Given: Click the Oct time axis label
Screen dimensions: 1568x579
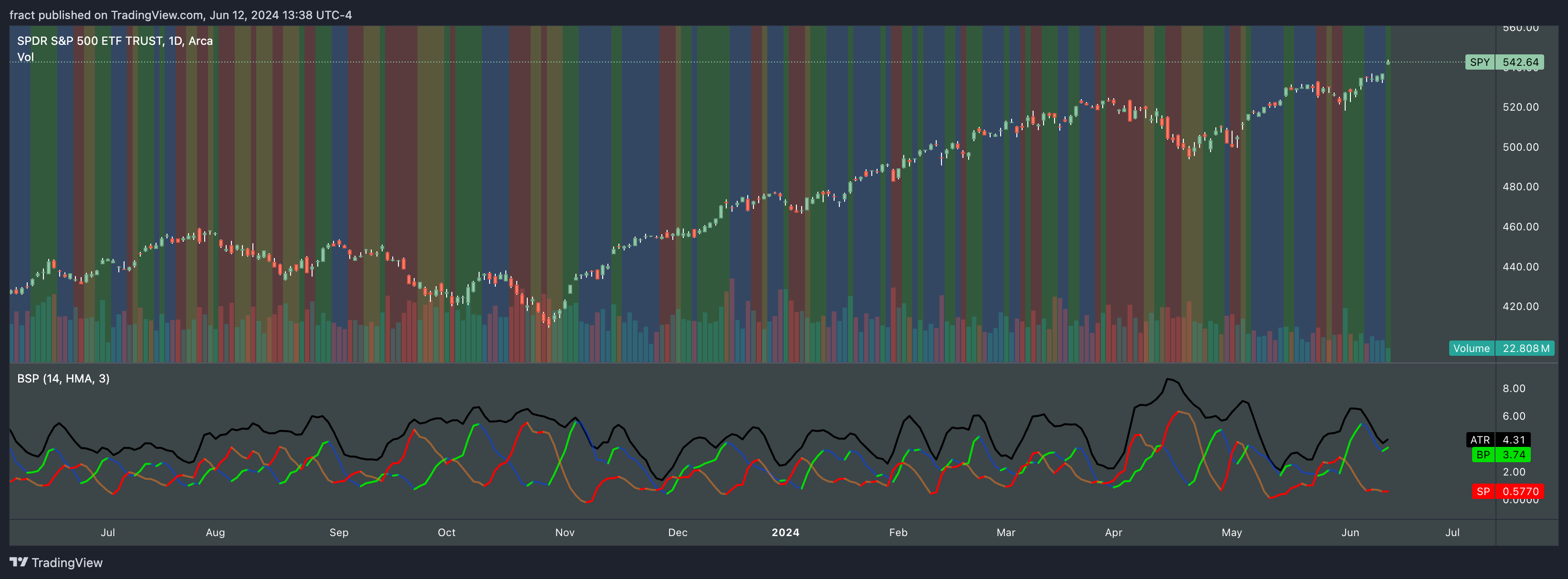Looking at the screenshot, I should 447,532.
